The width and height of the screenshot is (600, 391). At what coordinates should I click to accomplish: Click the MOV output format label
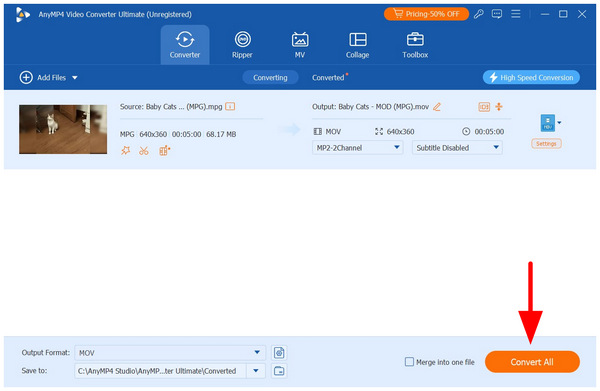(x=333, y=132)
